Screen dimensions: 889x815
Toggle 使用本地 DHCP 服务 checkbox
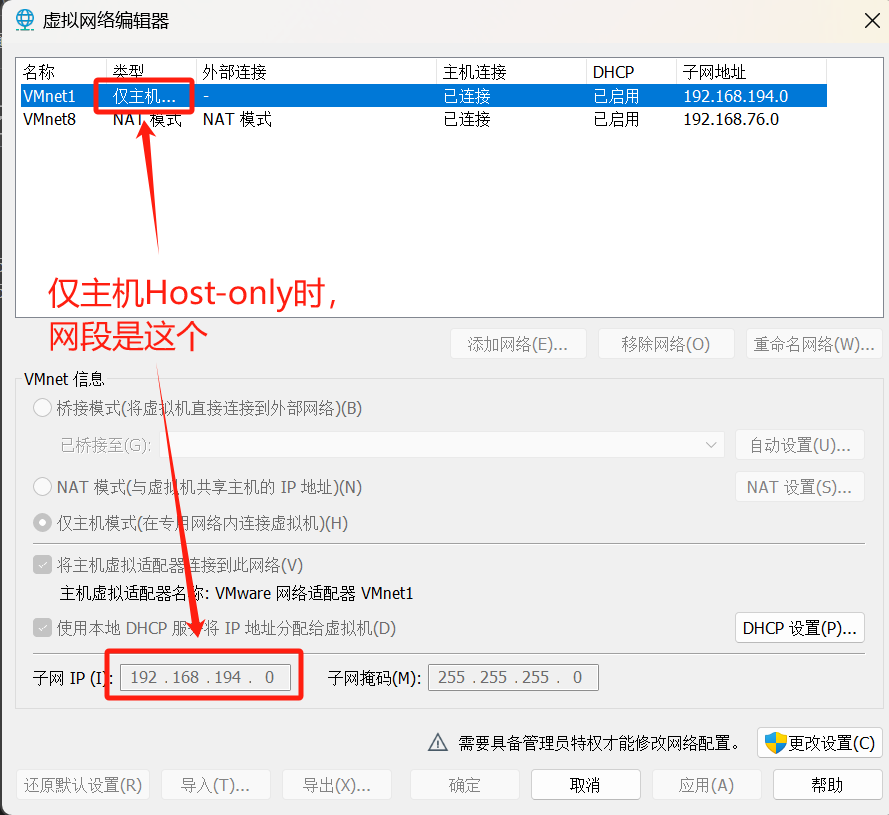point(43,628)
